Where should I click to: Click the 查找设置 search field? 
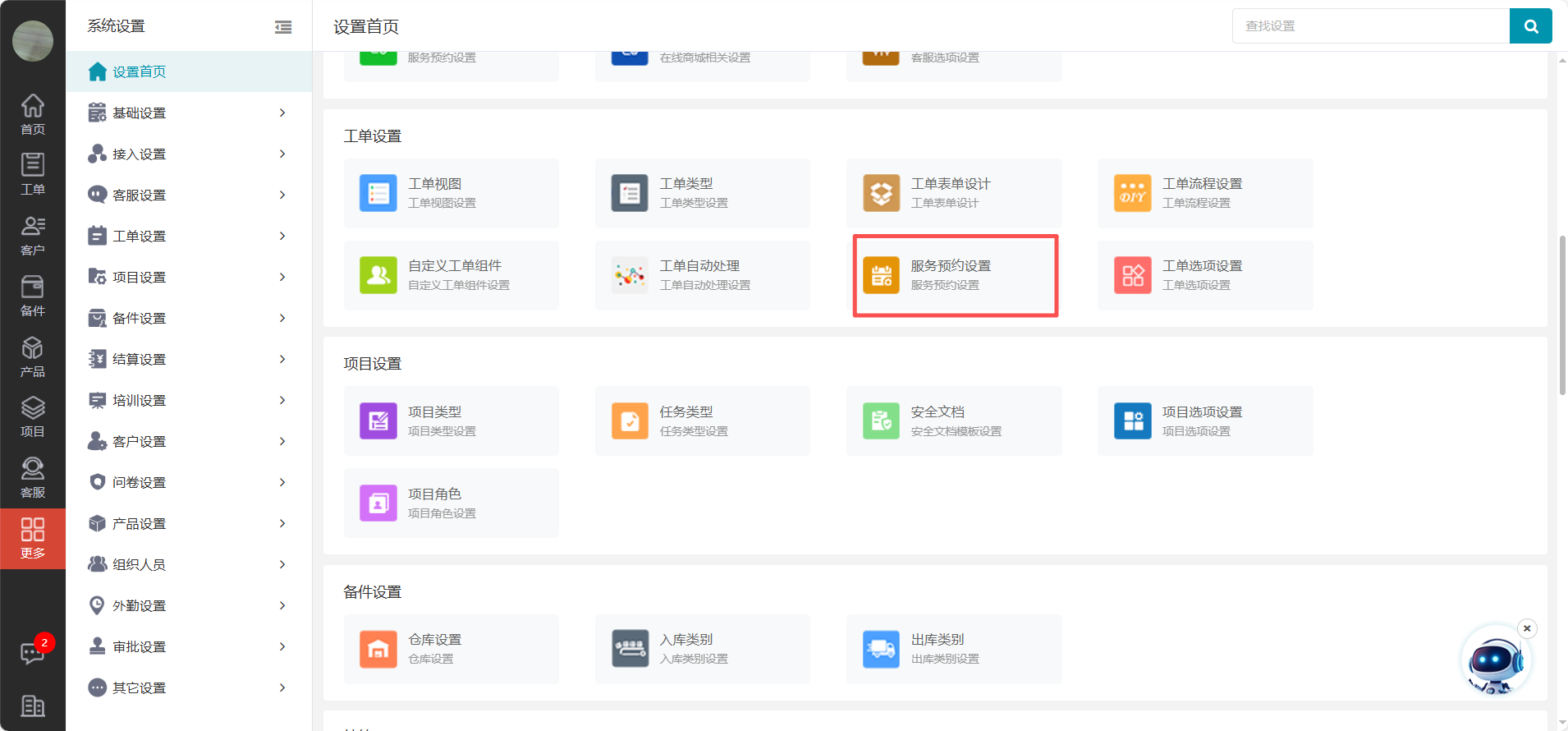[x=1371, y=26]
